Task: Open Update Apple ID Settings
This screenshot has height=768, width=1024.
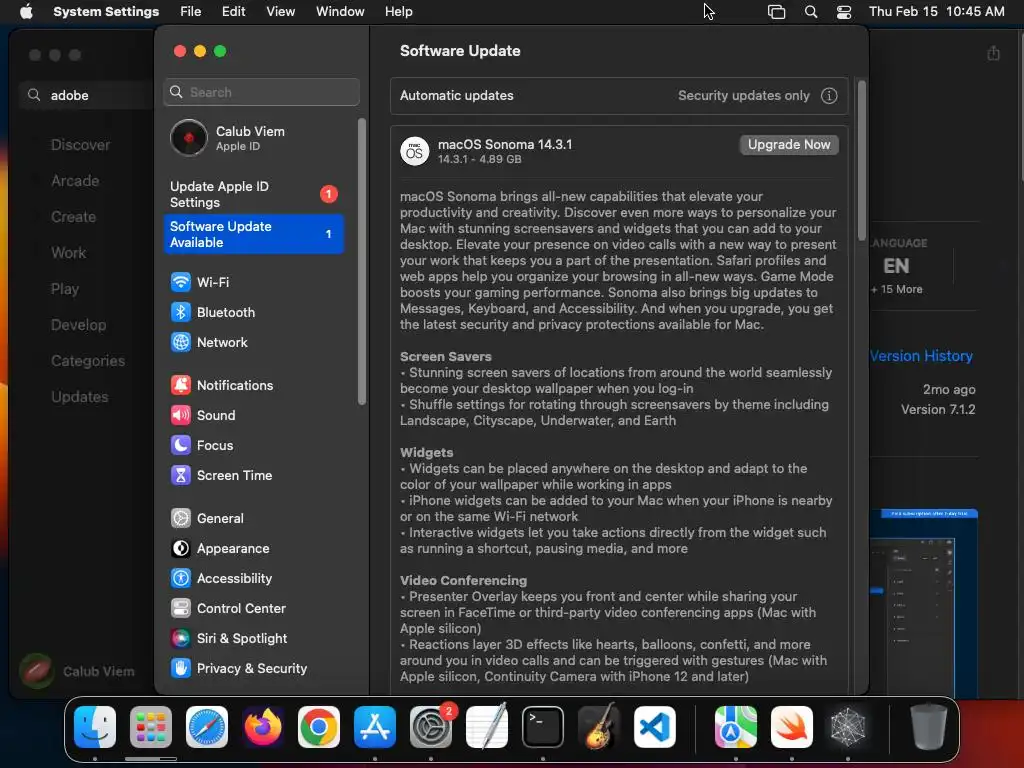Action: pyautogui.click(x=255, y=195)
